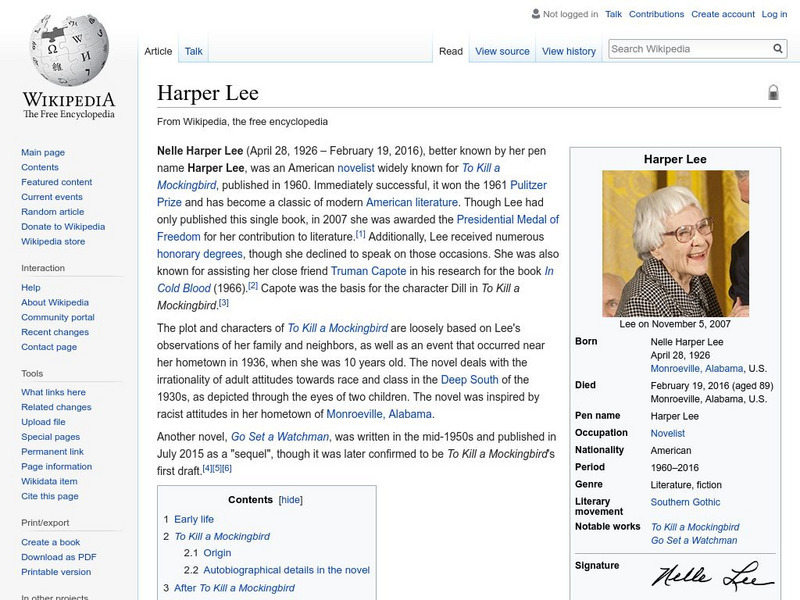Image resolution: width=800 pixels, height=600 pixels.
Task: Open Southern Gothic in infobox
Action: pyautogui.click(x=685, y=503)
